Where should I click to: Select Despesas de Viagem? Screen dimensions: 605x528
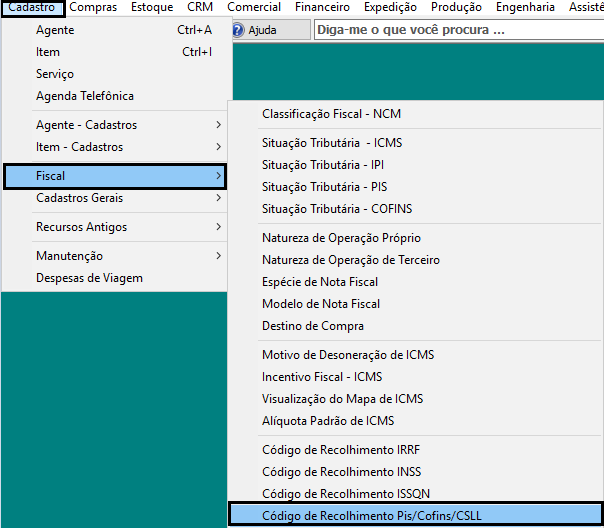tap(115, 278)
